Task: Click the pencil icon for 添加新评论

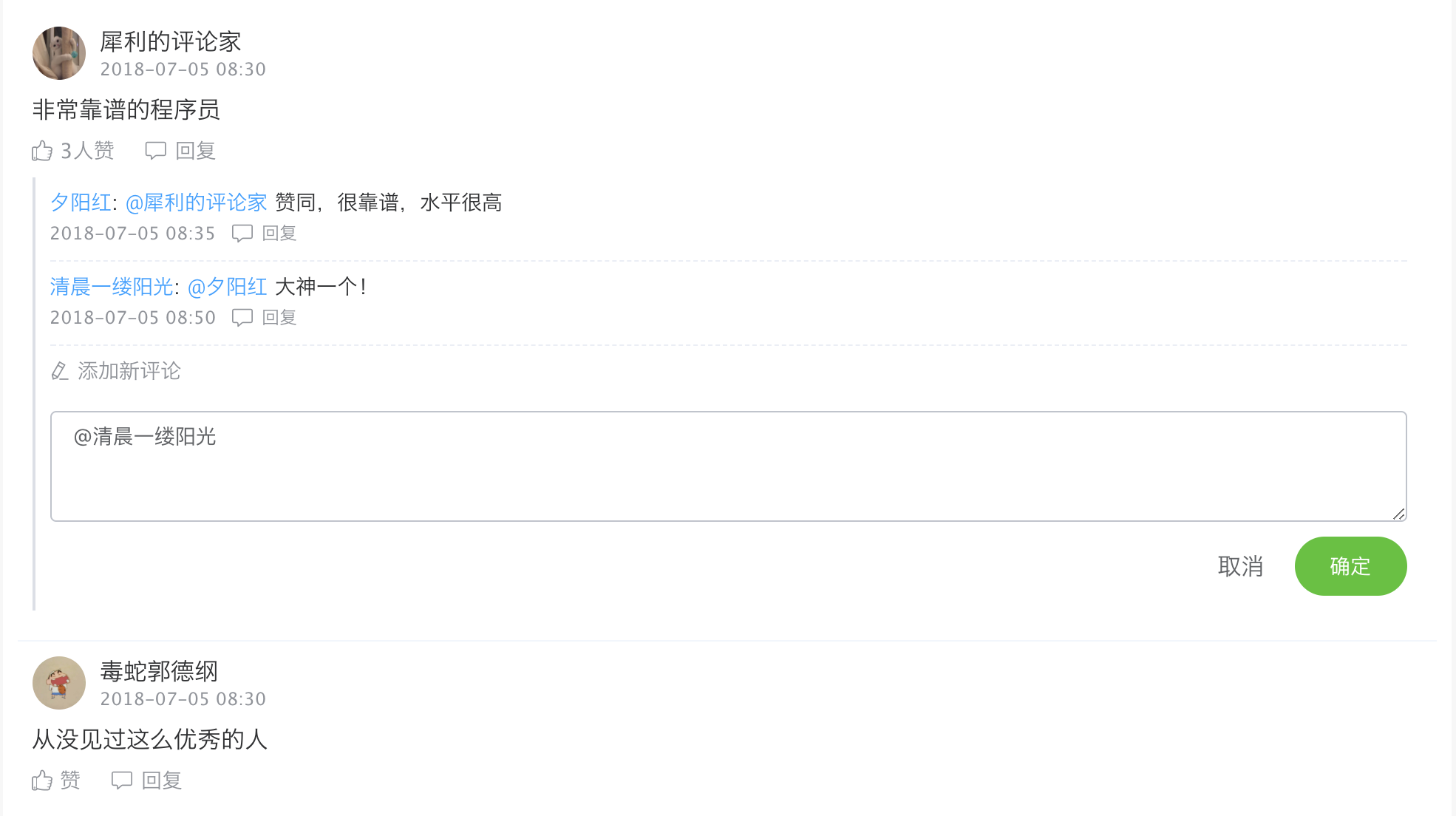Action: (60, 370)
